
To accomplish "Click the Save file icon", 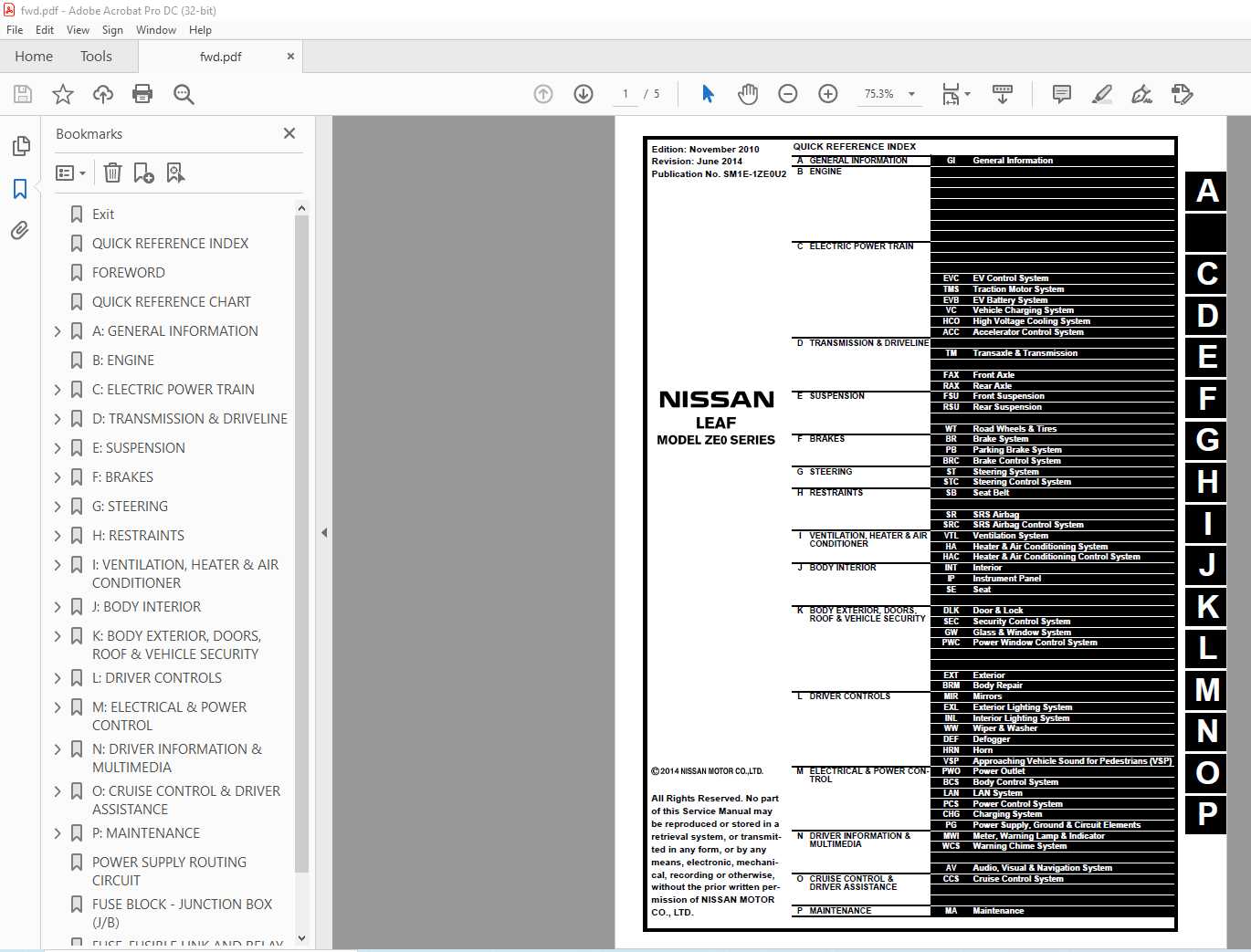I will pos(23,94).
